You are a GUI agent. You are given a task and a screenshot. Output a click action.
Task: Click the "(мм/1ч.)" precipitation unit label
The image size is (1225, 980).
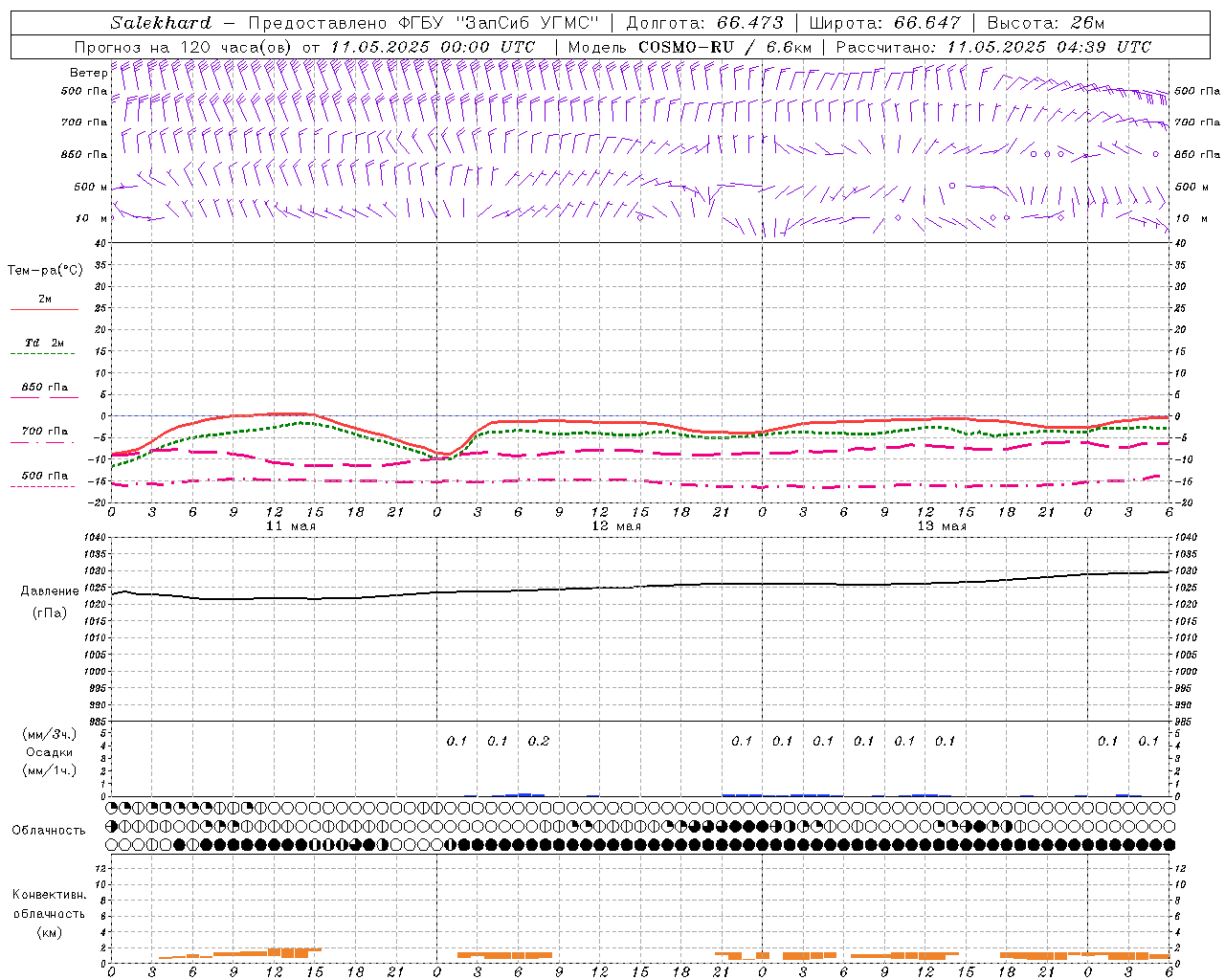(50, 770)
